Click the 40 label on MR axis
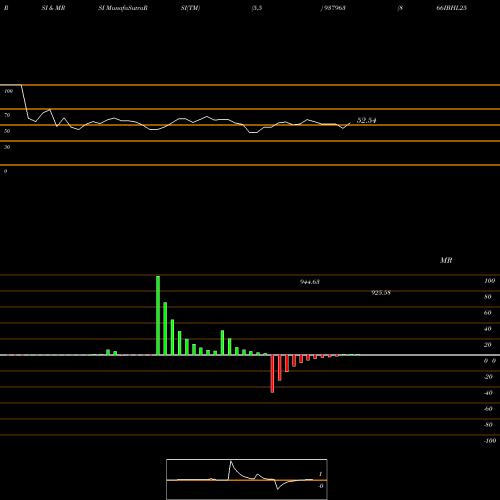The width and height of the screenshot is (500, 500). 488,329
